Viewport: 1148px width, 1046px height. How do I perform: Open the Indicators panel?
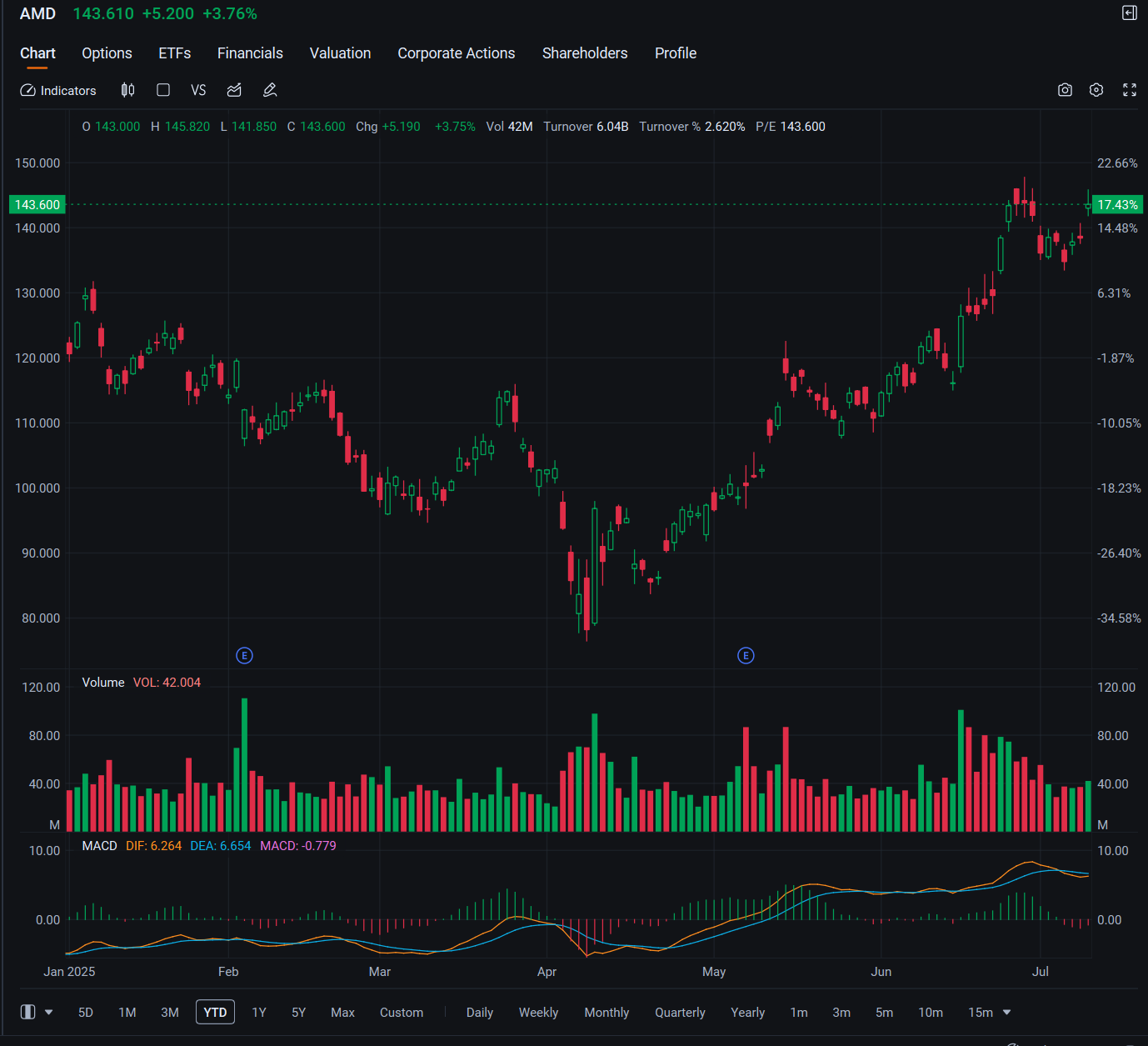coord(58,90)
